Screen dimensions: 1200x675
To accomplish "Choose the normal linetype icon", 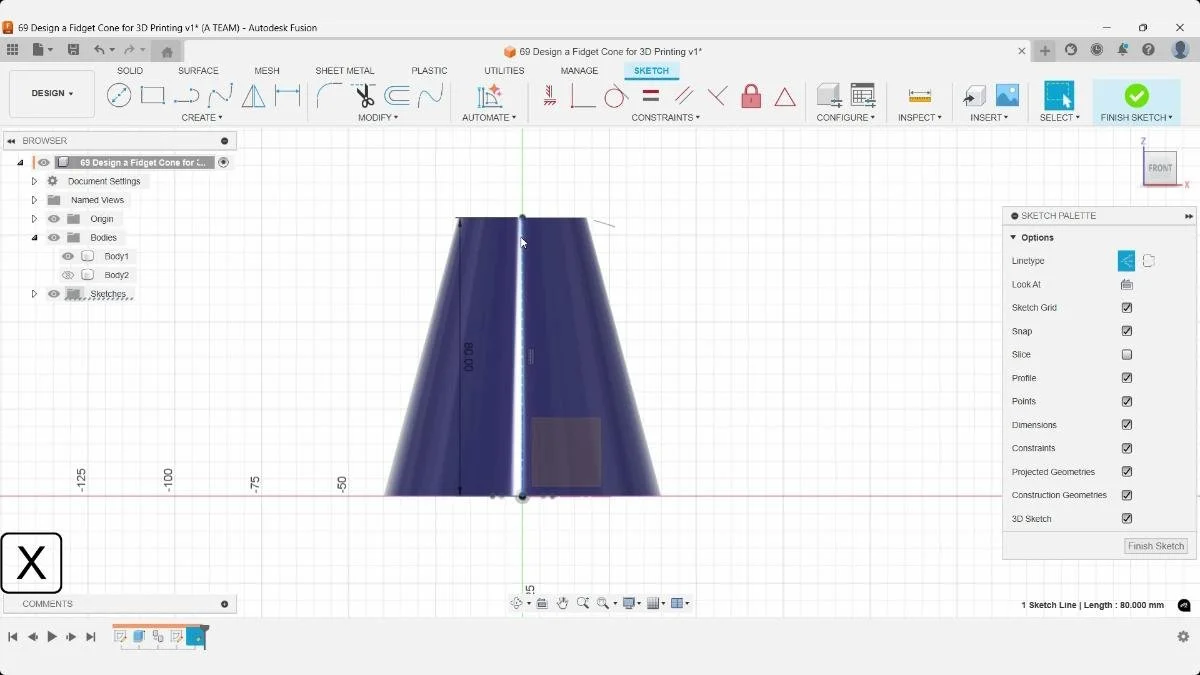I will coord(1126,261).
